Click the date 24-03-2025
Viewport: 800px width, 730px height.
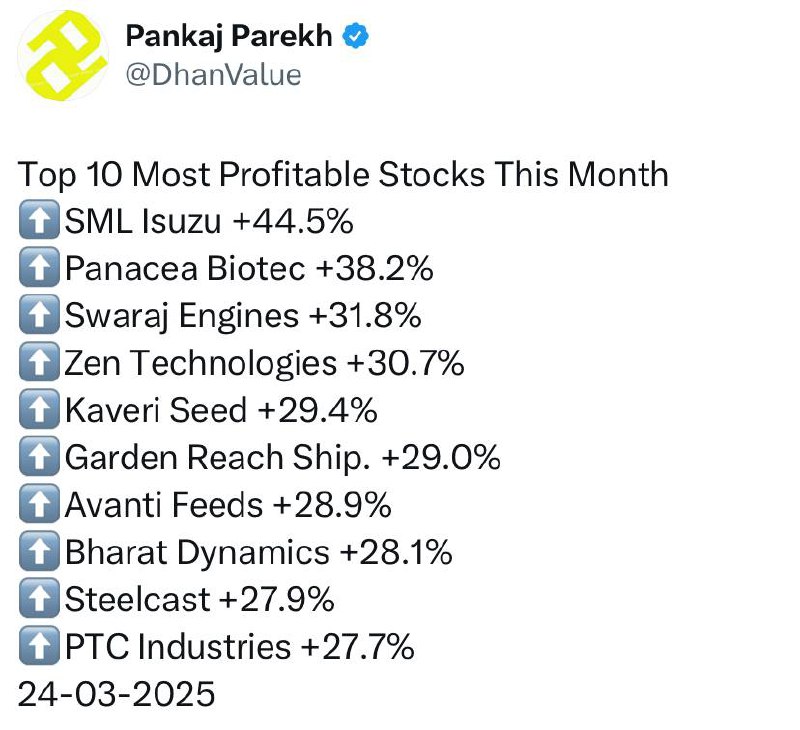coord(116,694)
